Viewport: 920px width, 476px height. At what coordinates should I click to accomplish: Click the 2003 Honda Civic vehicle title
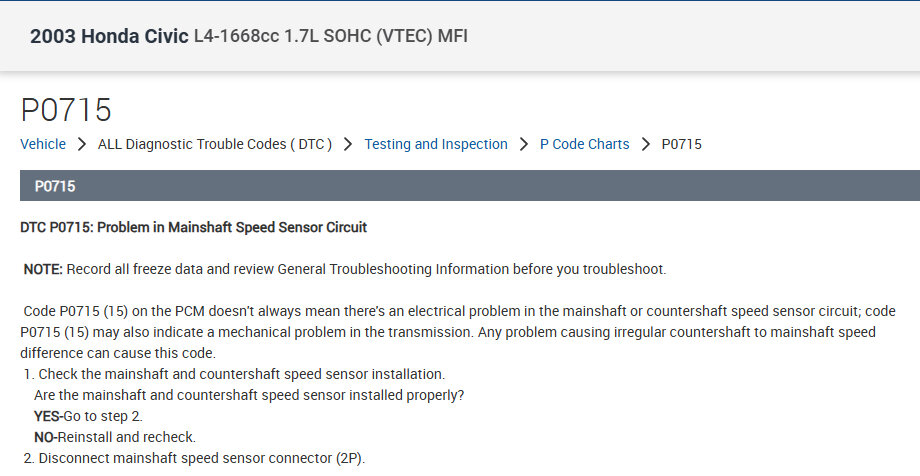pyautogui.click(x=109, y=37)
